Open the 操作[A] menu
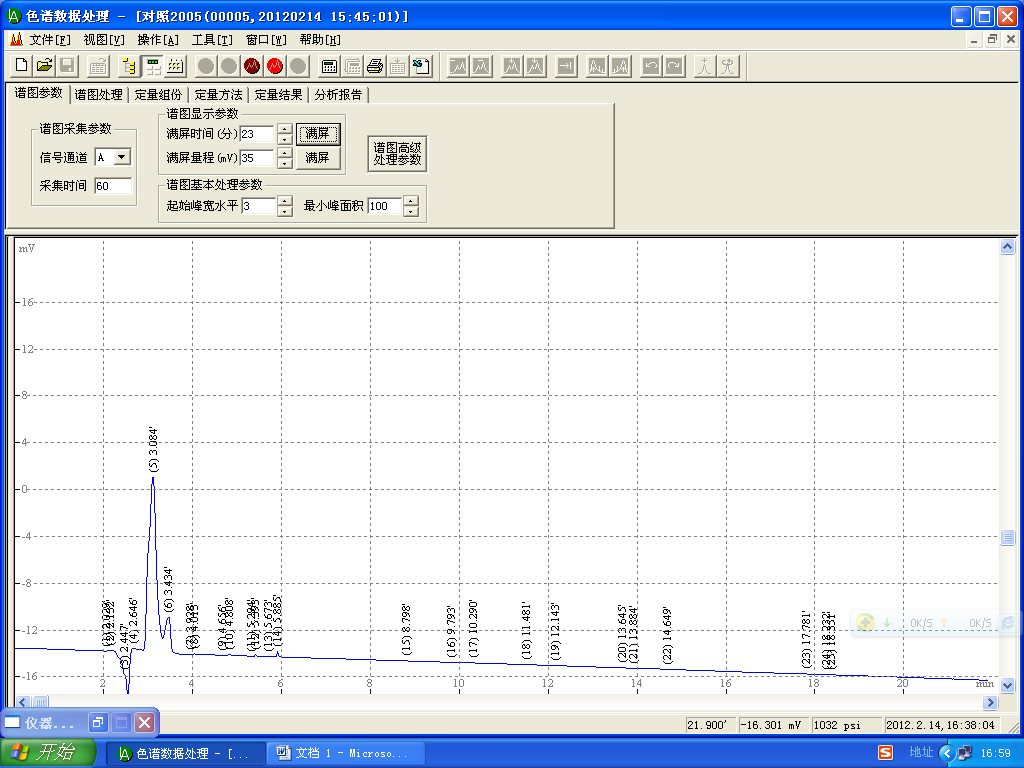1024x768 pixels. (158, 40)
